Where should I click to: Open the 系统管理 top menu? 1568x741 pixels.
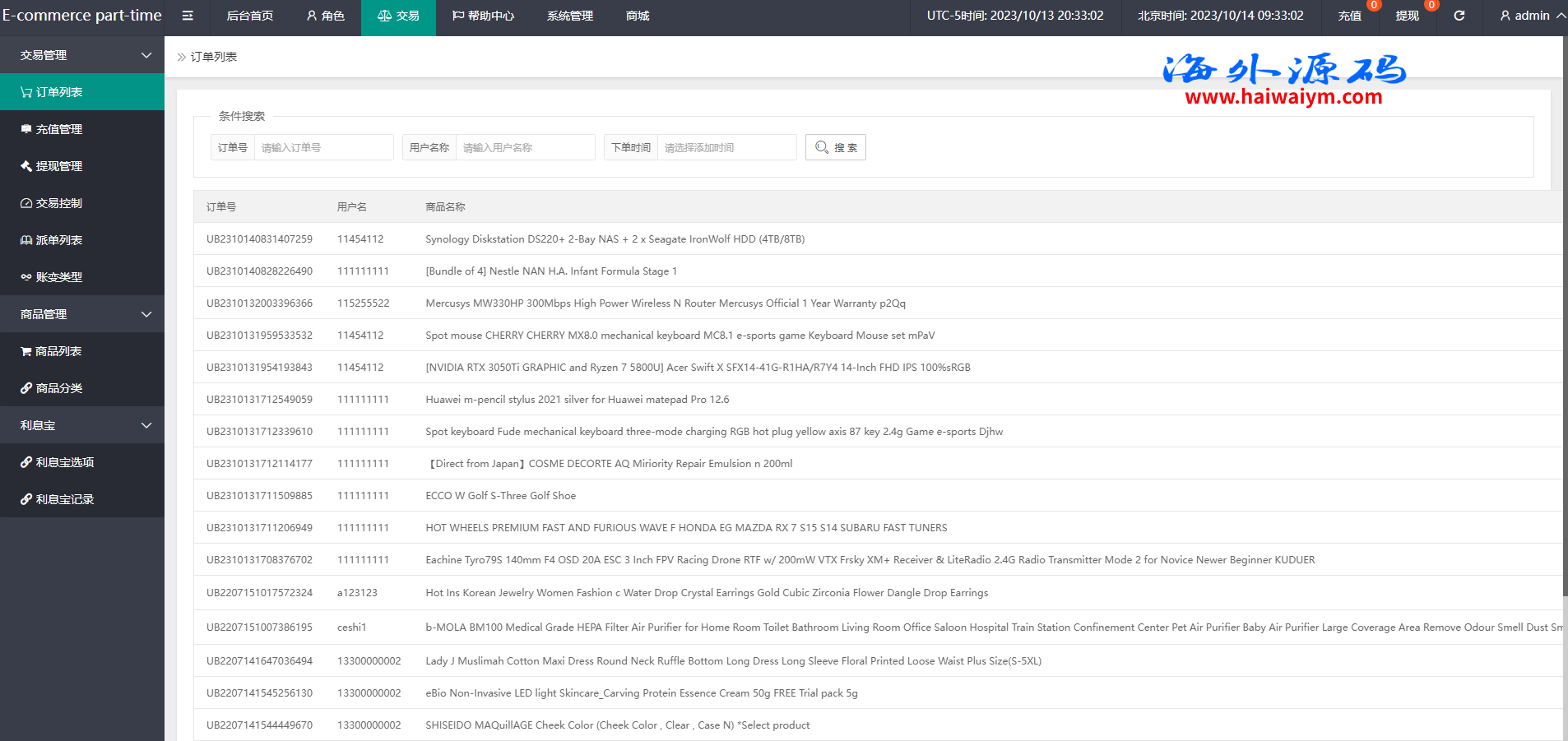(569, 16)
